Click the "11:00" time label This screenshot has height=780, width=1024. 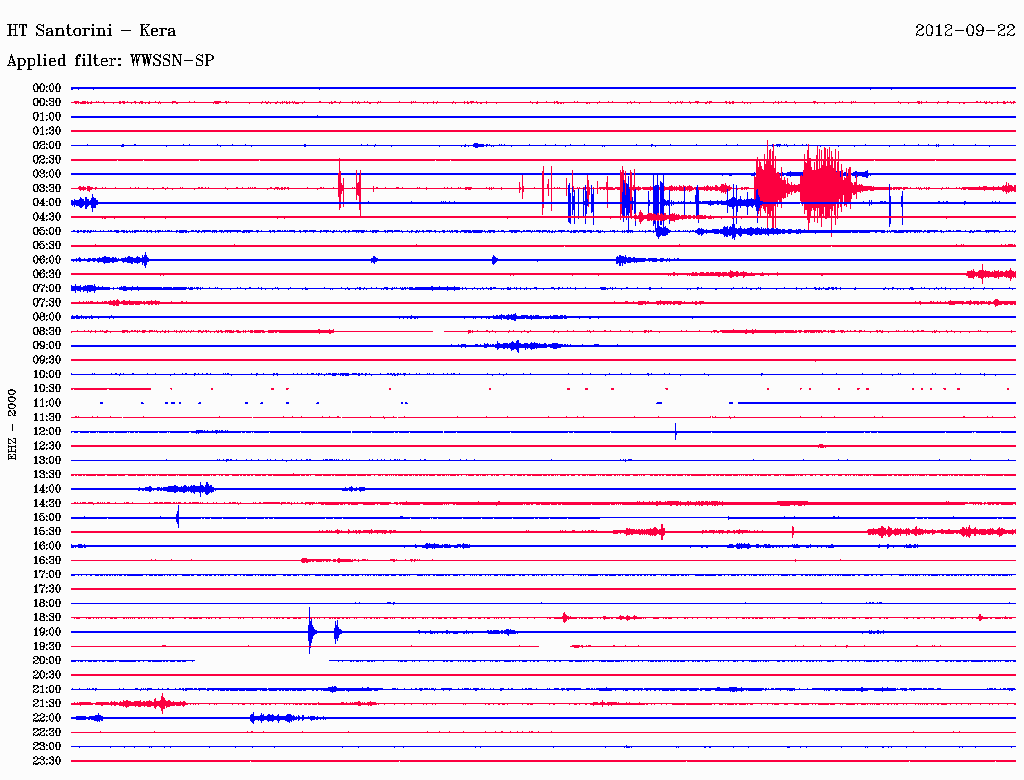tap(47, 403)
